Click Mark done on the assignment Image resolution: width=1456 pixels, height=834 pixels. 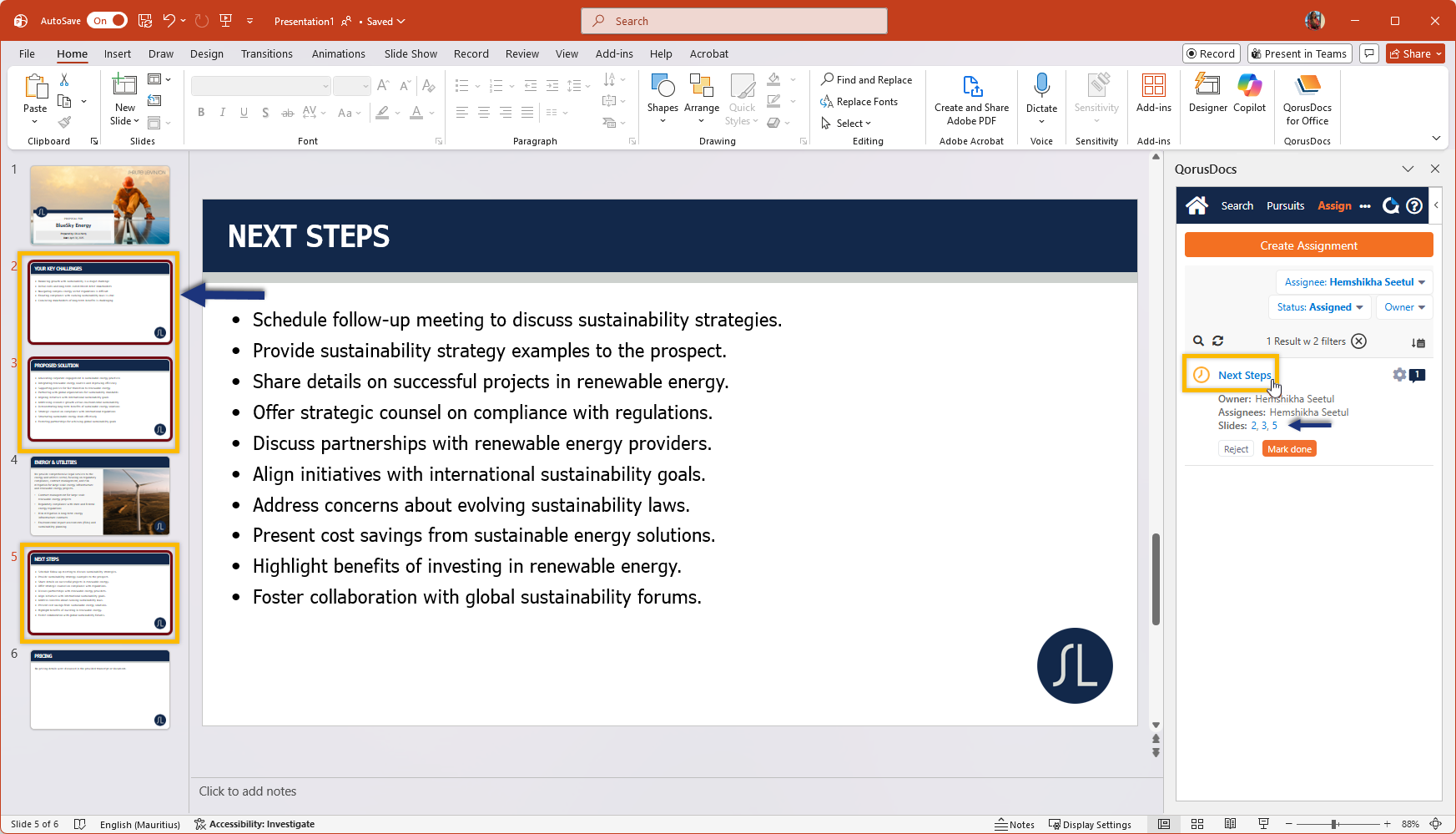pos(1289,449)
